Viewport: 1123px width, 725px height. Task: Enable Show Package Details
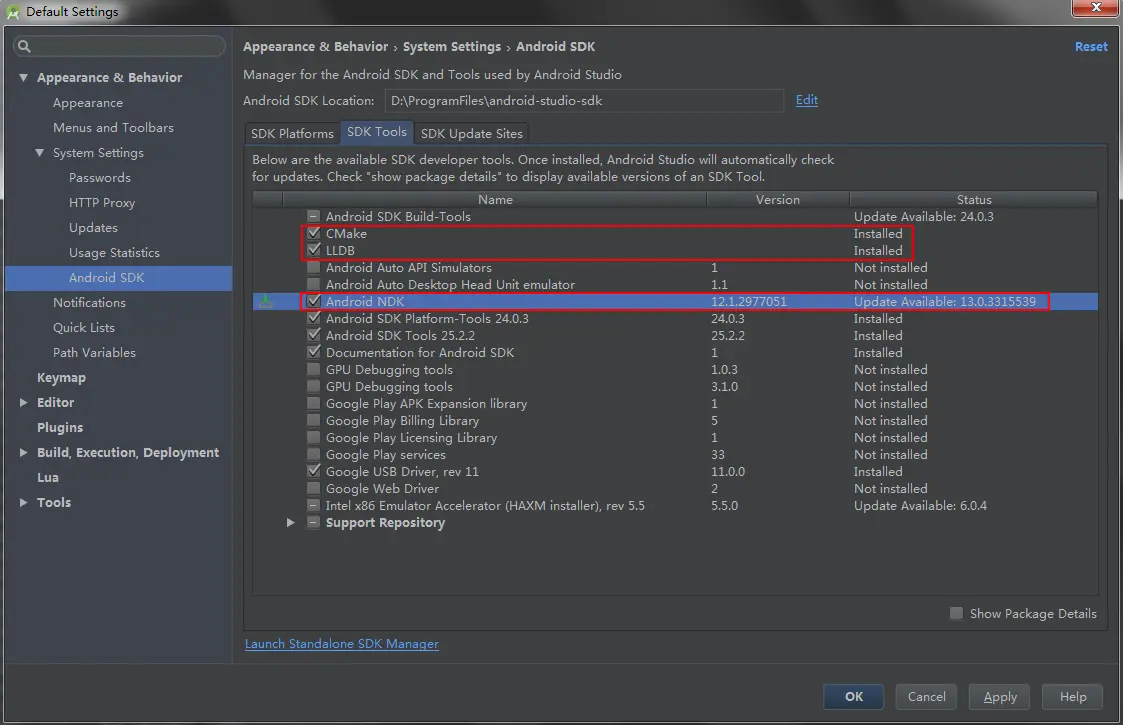pyautogui.click(x=956, y=613)
